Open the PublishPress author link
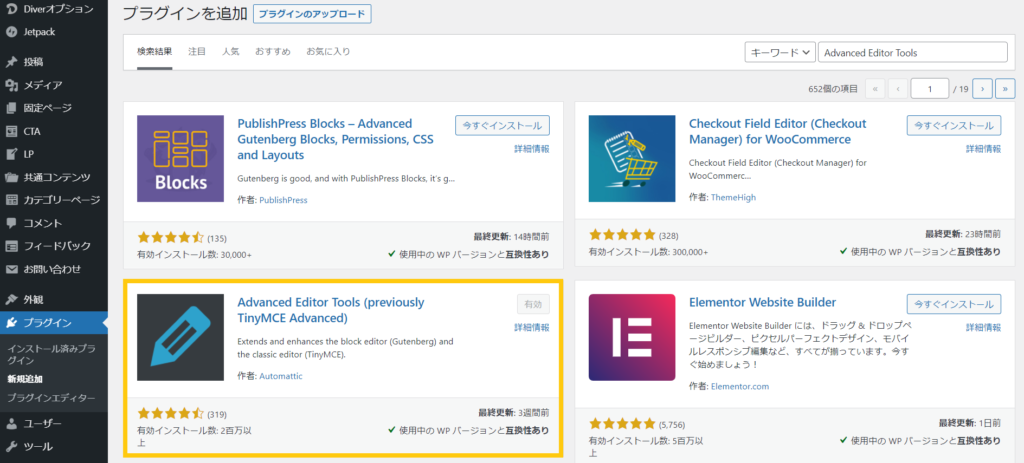The image size is (1024, 463). pyautogui.click(x=283, y=200)
